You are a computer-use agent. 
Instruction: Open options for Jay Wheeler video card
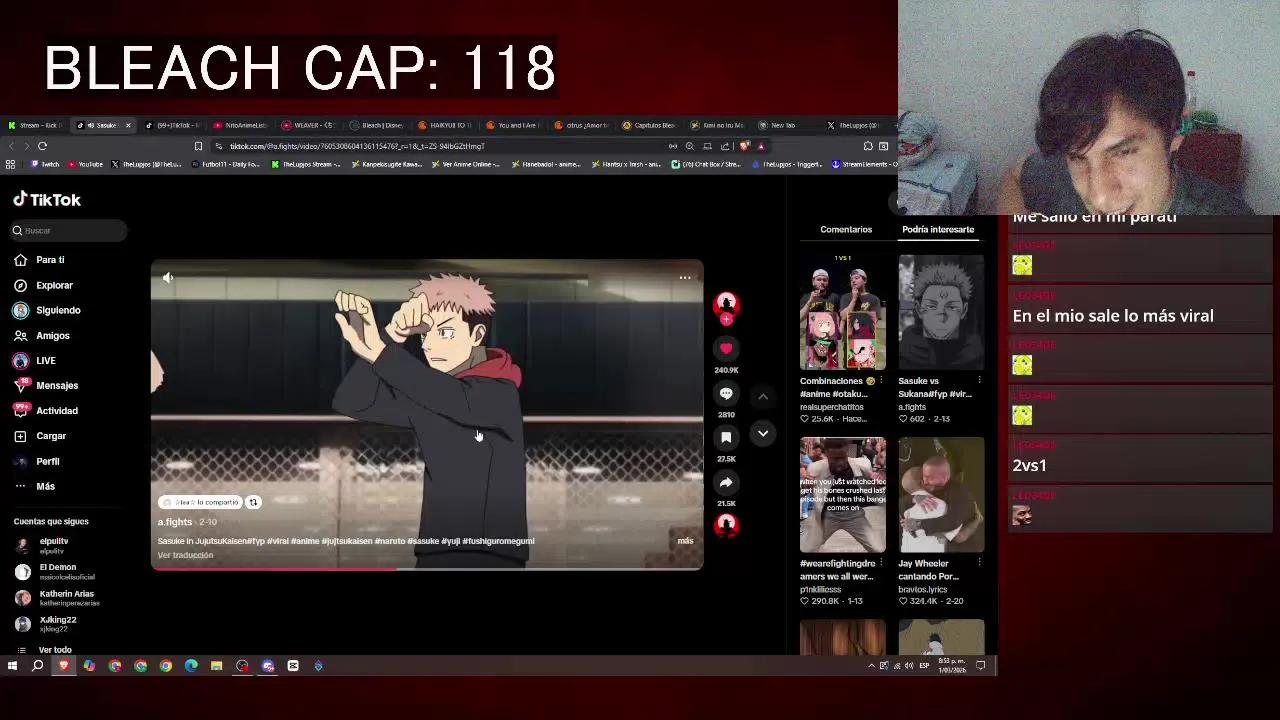(979, 563)
